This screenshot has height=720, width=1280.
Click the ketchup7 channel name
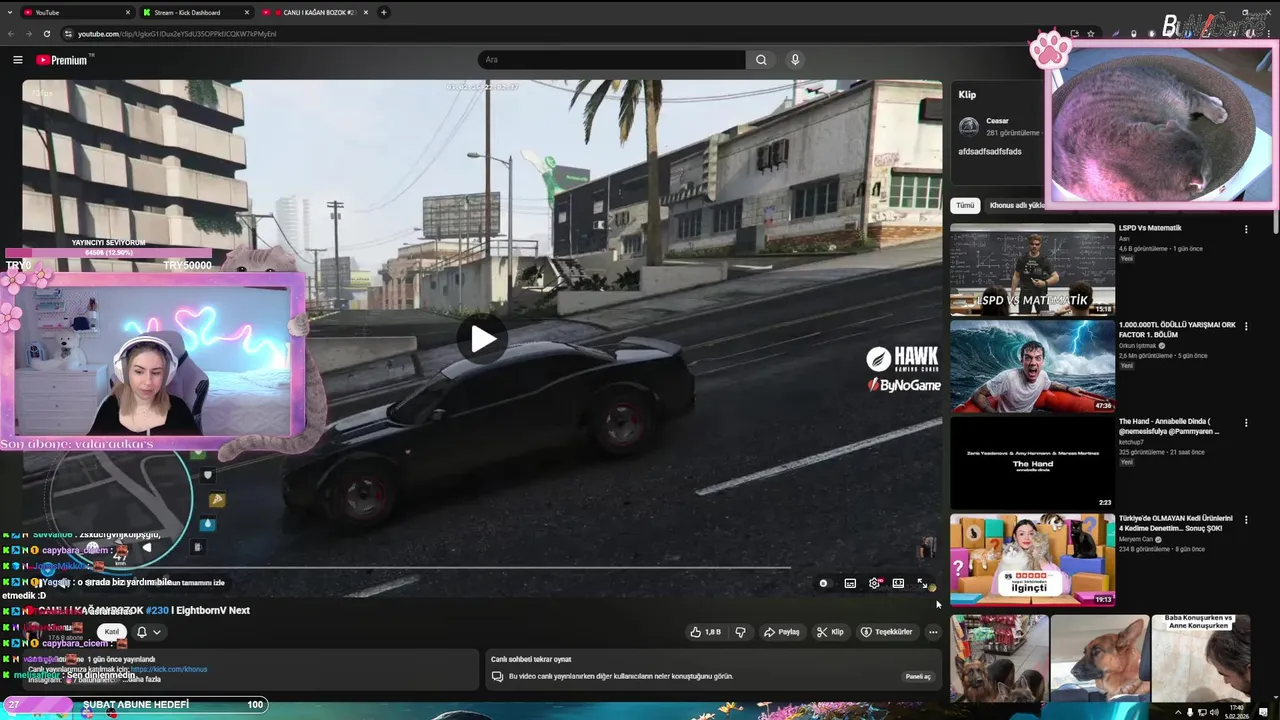pos(1131,442)
